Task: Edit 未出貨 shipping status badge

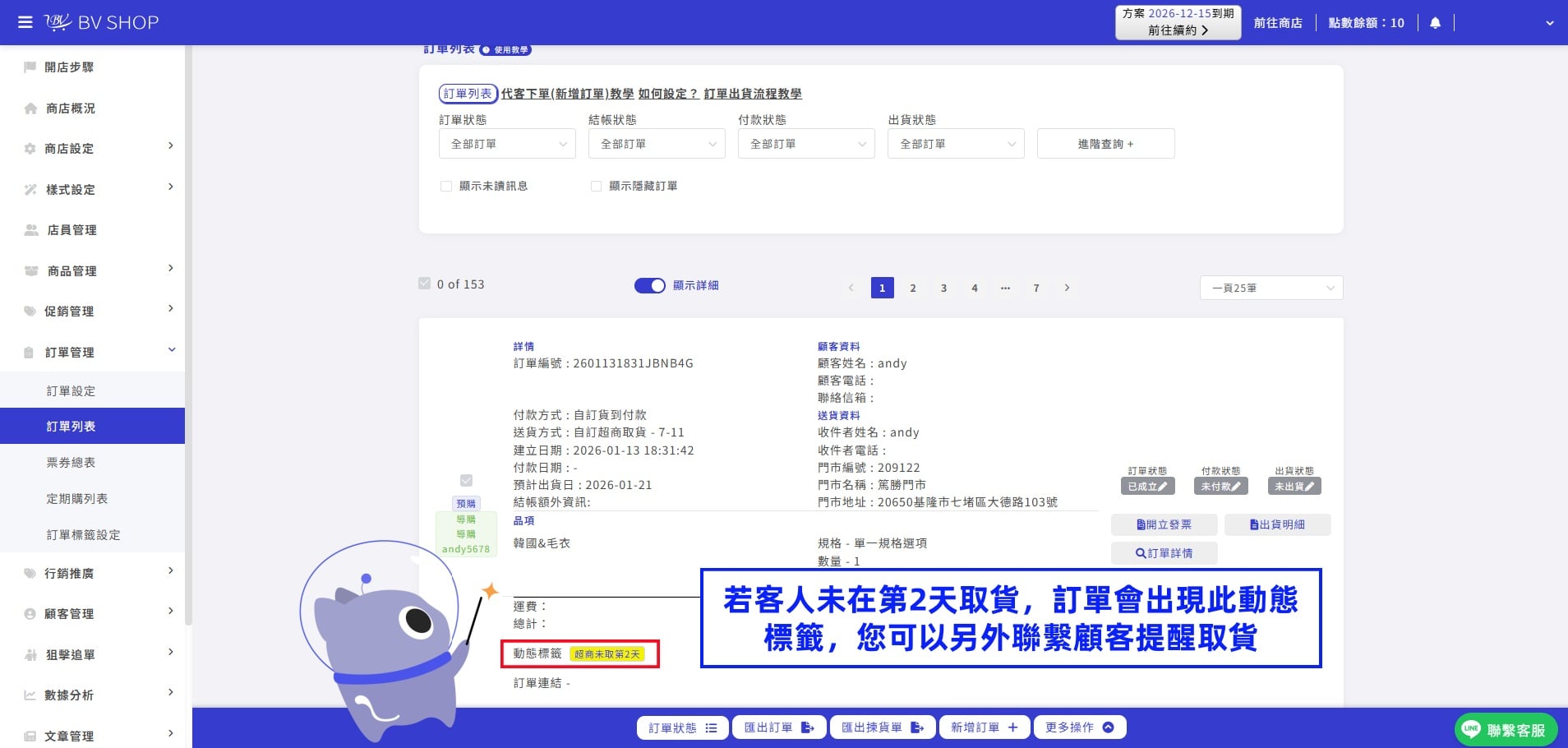Action: (1294, 486)
